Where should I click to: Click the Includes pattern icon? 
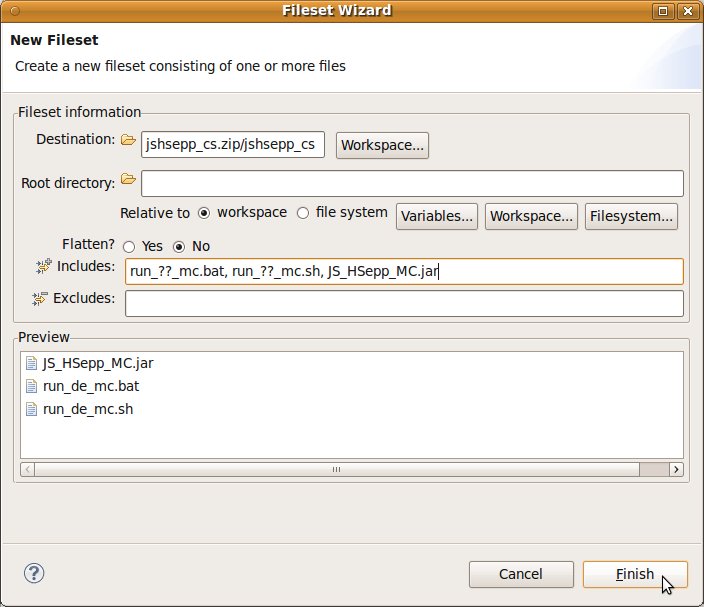(42, 267)
